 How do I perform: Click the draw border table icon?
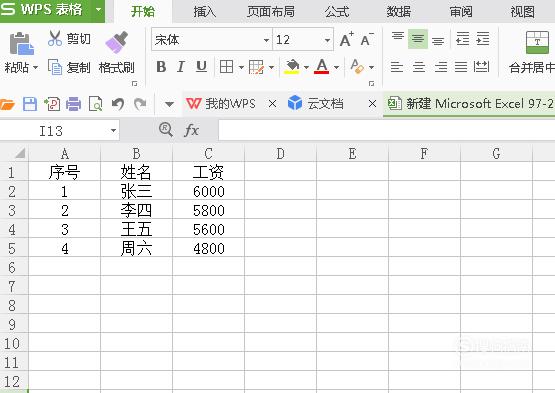pos(256,67)
